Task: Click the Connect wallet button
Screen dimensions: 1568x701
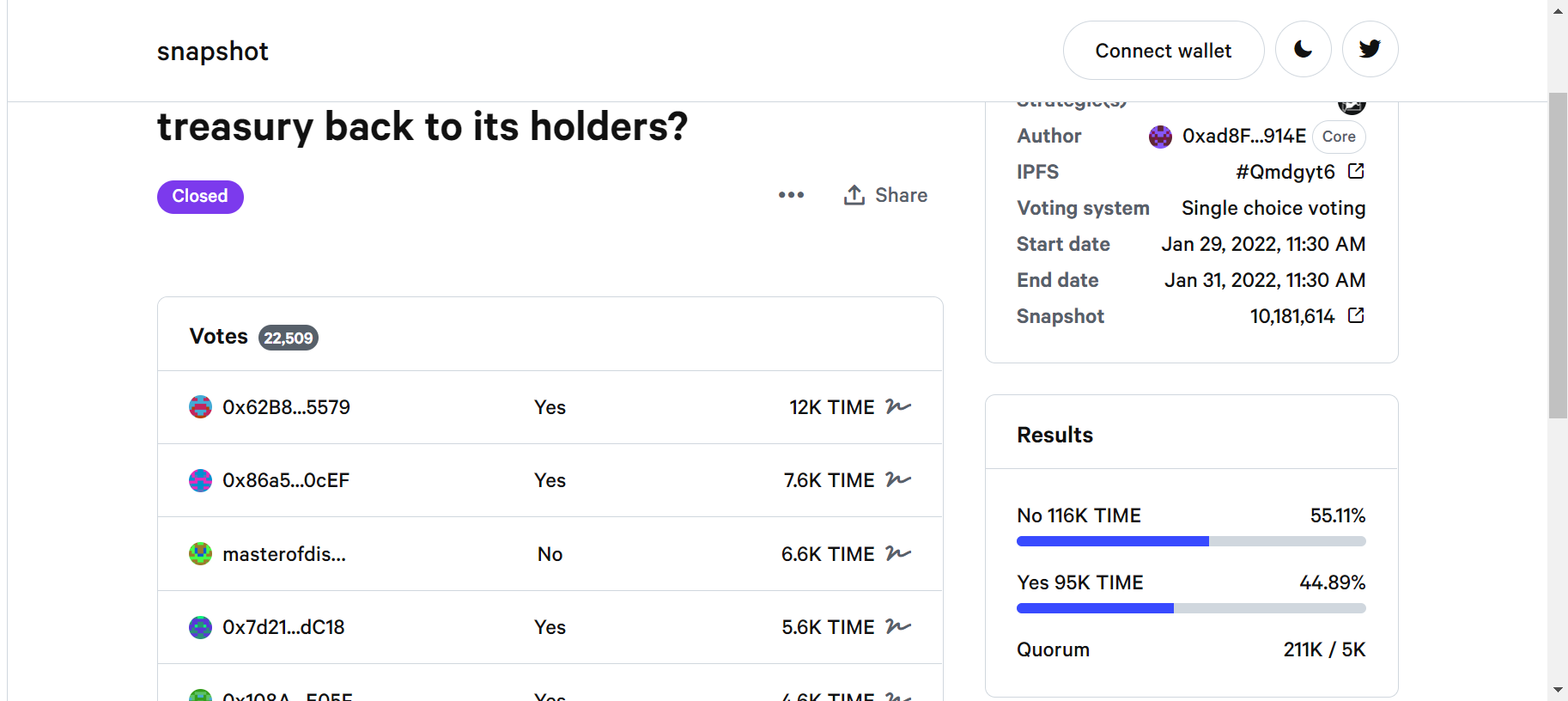Action: [1163, 50]
